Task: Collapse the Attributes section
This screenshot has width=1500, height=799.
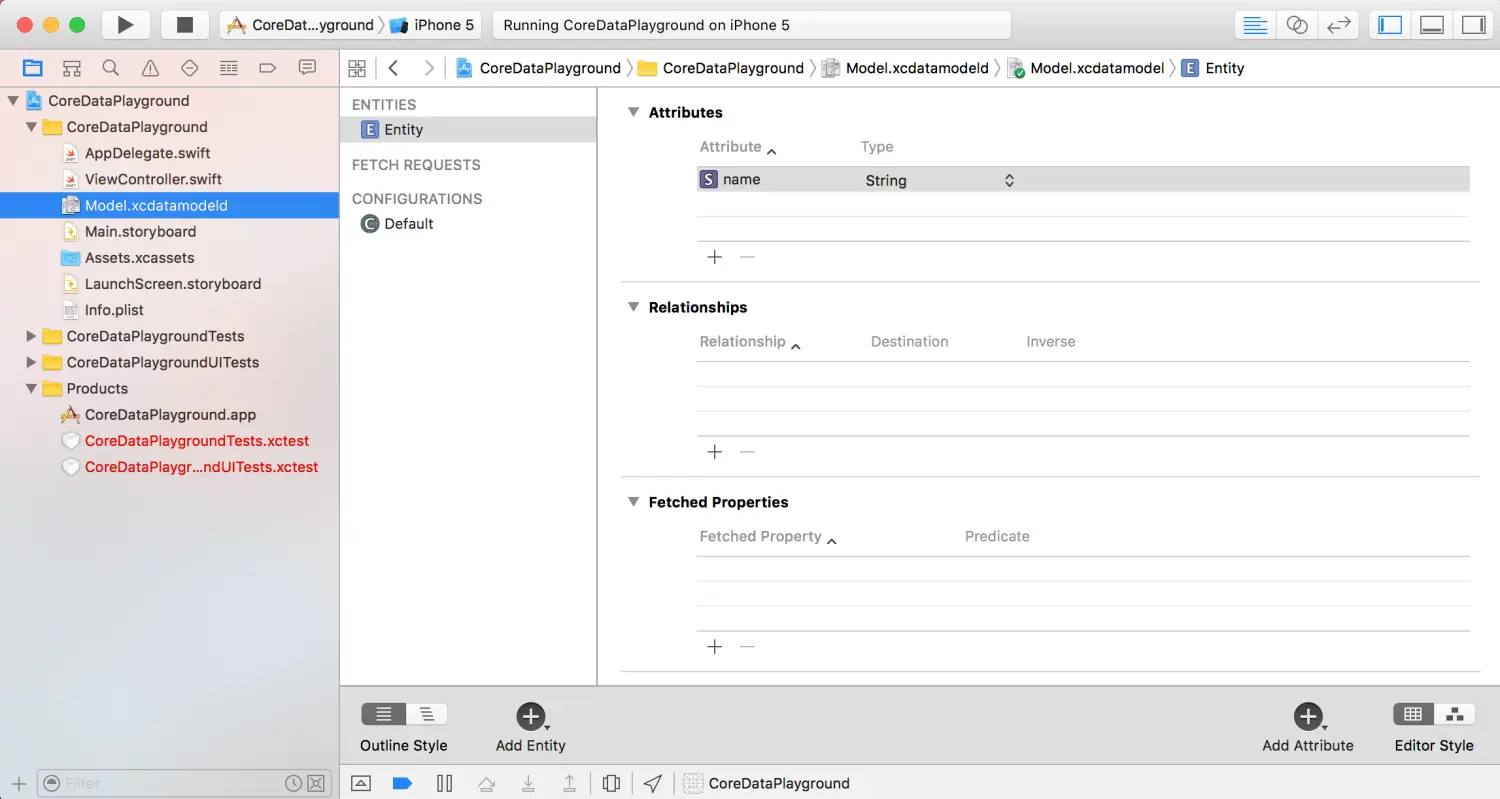Action: [x=633, y=112]
